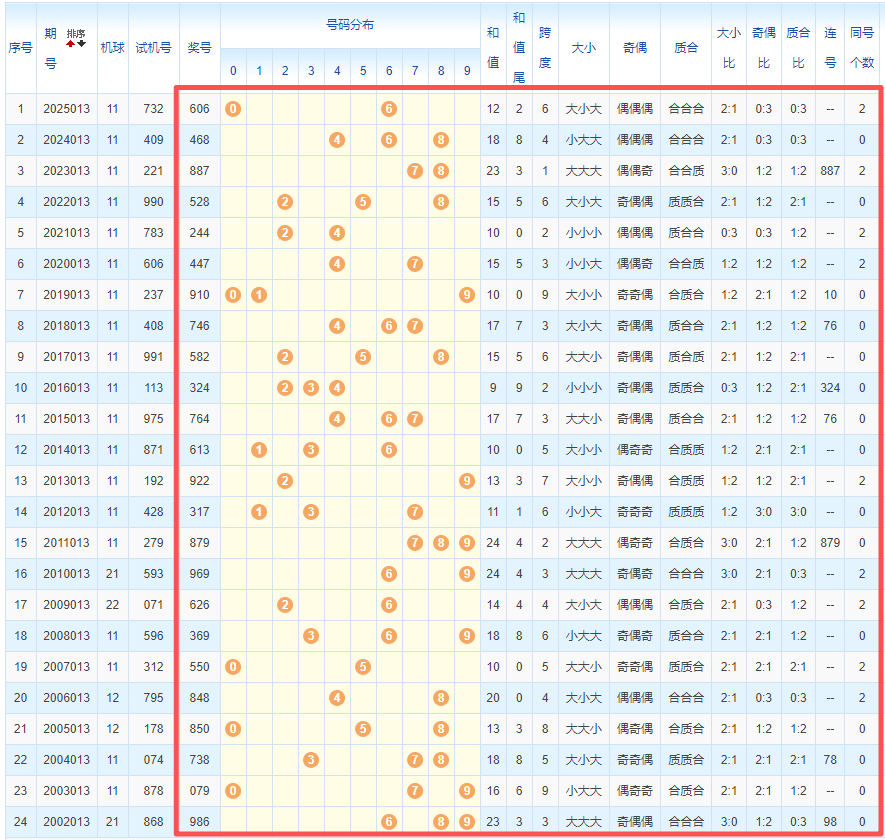Click orange ball 0 in row 2025013

coord(233,108)
